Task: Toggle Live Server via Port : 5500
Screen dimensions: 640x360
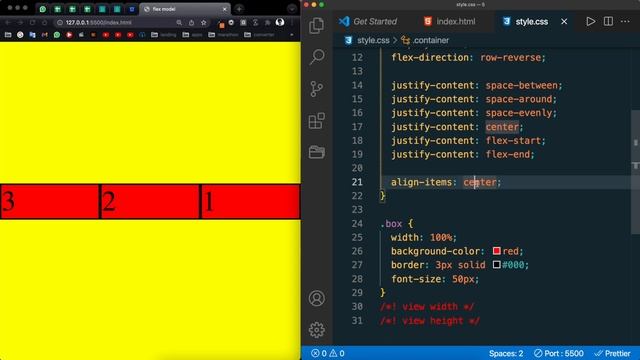Action: click(x=559, y=353)
